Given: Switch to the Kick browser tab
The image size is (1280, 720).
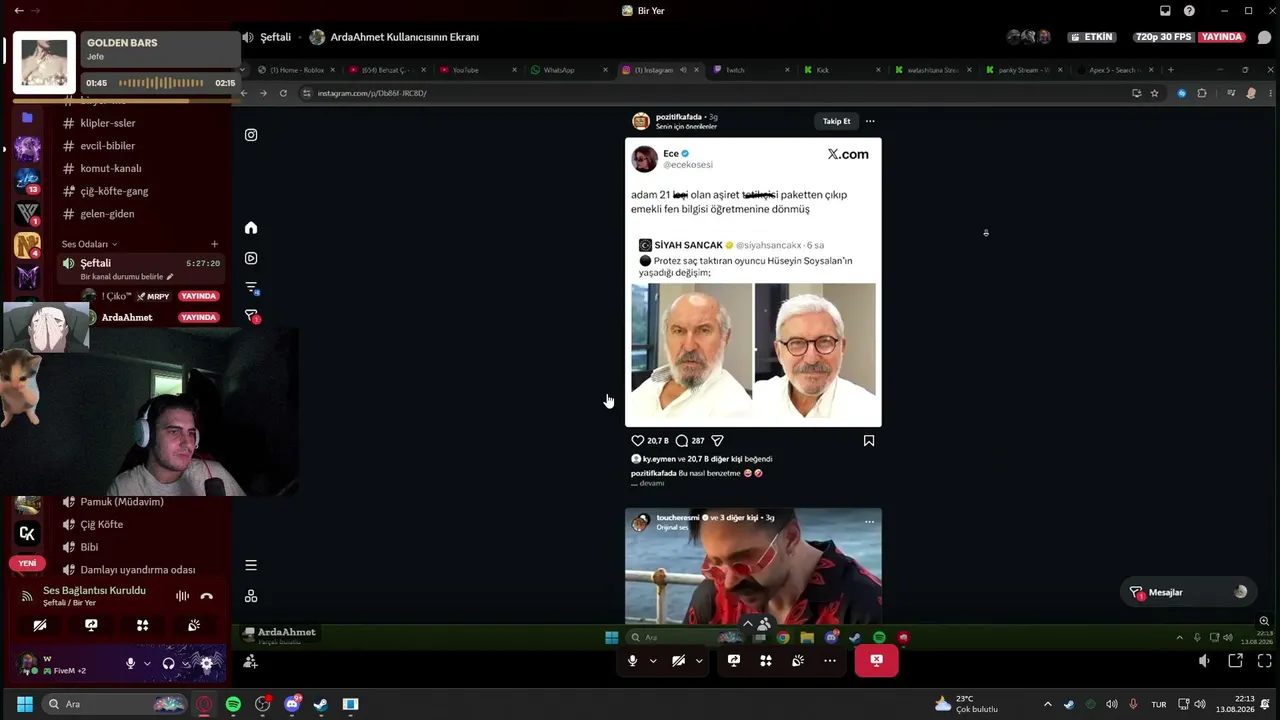Looking at the screenshot, I should tap(842, 70).
